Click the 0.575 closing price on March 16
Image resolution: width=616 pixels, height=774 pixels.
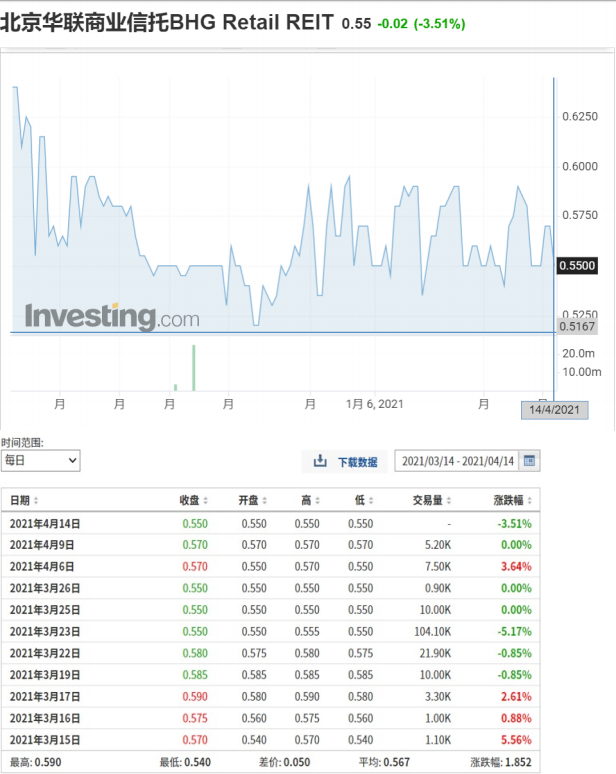pyautogui.click(x=195, y=719)
